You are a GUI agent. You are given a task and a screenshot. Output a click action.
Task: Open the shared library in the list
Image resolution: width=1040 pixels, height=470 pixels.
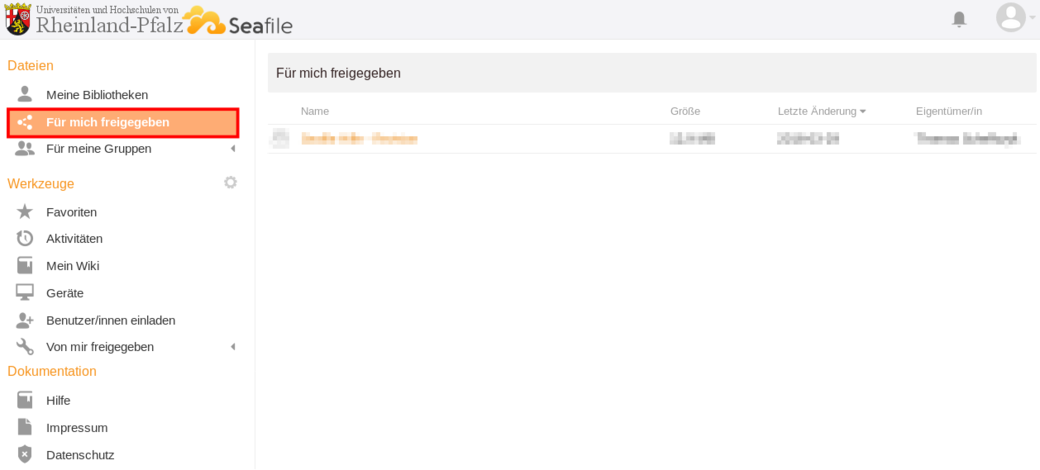pos(359,139)
